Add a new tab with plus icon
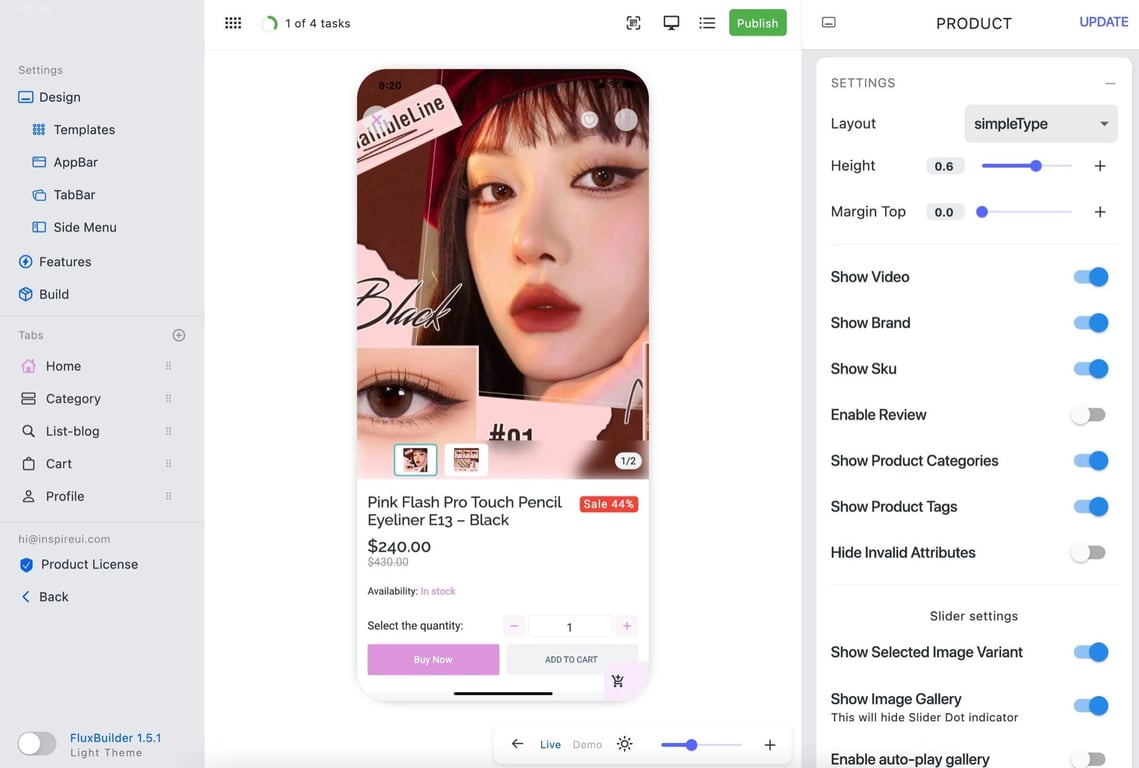This screenshot has height=768, width=1139. (179, 335)
